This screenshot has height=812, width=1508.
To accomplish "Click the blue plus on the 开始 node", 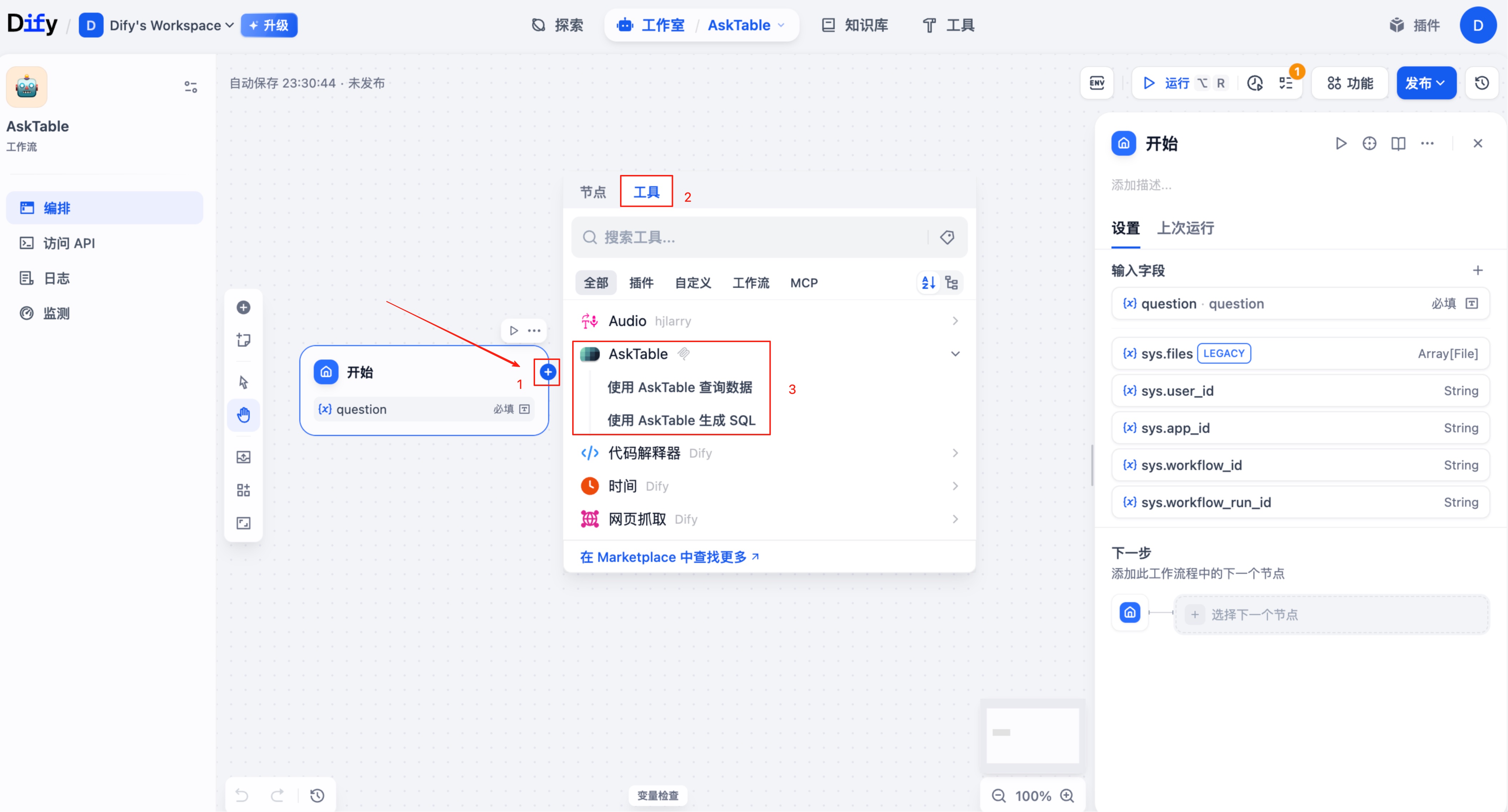I will pos(547,372).
